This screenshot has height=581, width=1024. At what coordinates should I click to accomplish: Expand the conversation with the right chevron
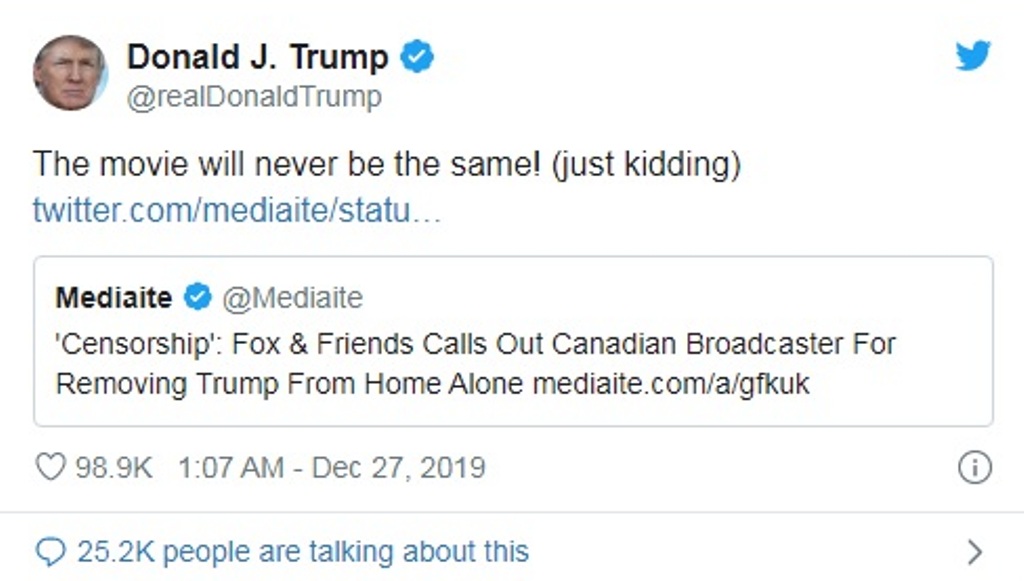975,551
